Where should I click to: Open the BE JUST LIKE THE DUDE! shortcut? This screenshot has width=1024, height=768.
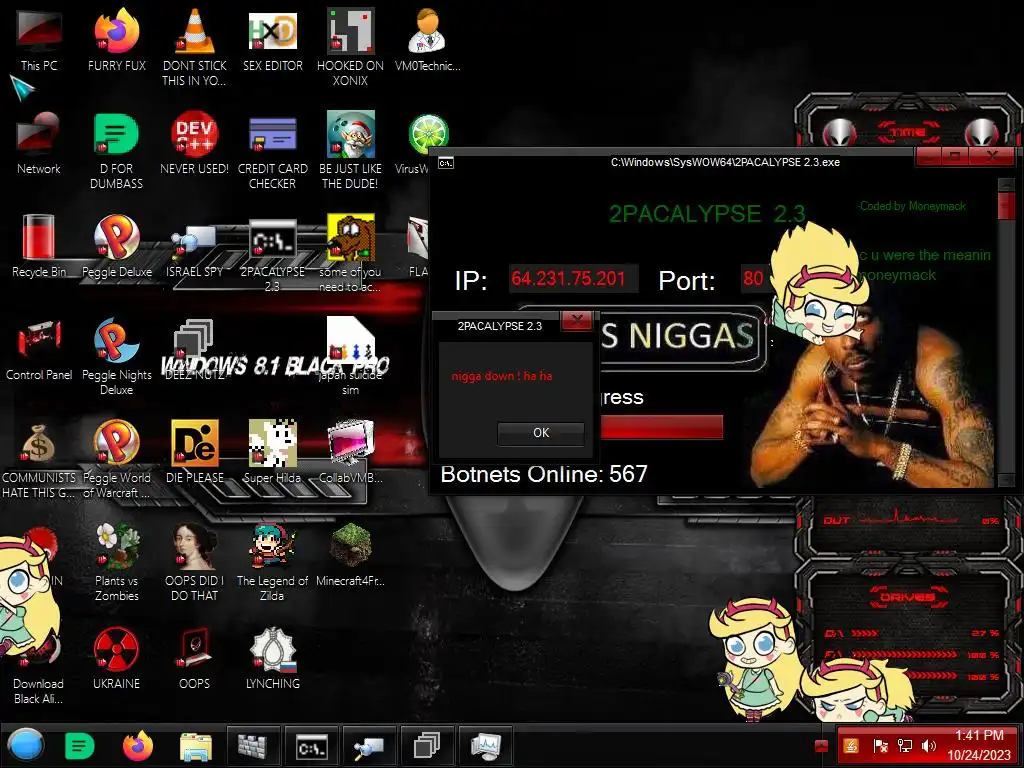tap(350, 150)
